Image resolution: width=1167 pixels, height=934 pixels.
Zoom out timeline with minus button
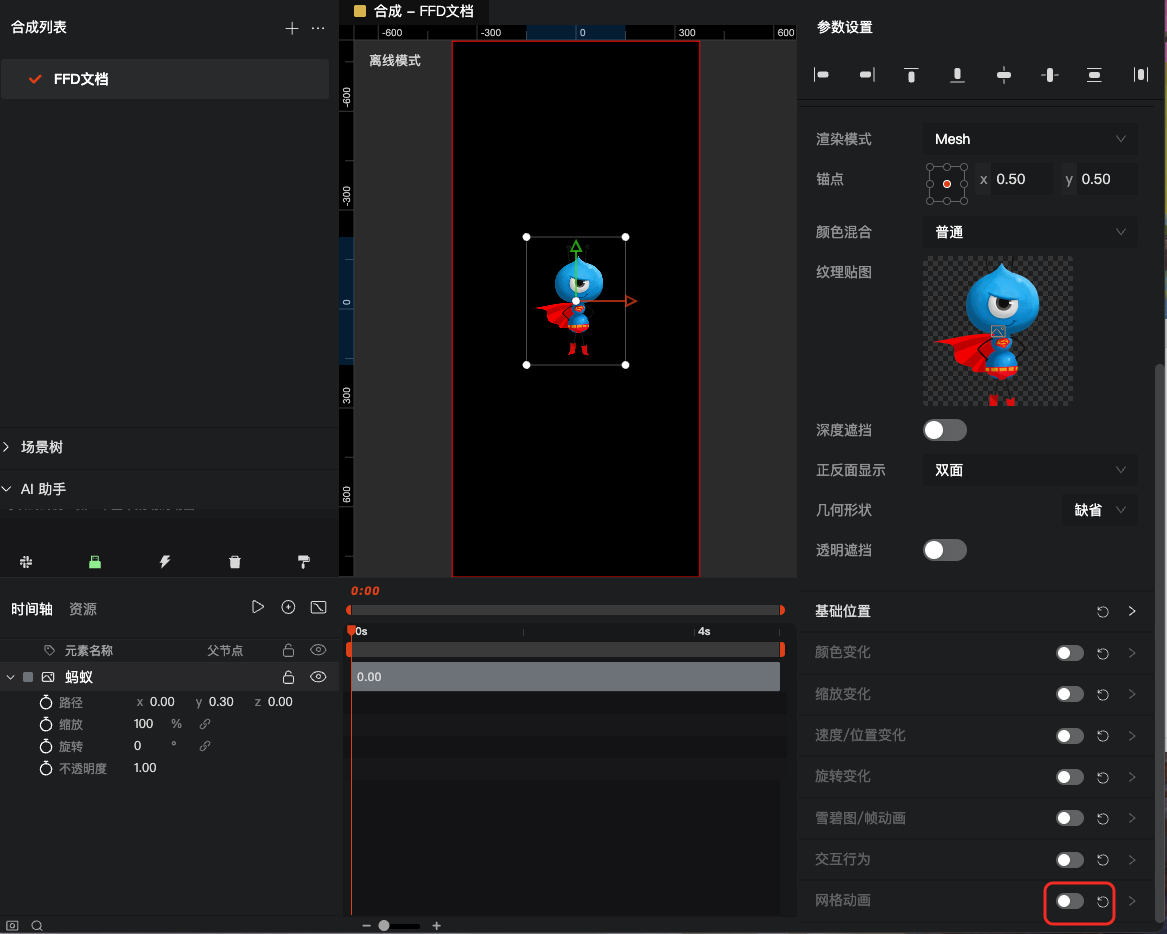pos(366,926)
